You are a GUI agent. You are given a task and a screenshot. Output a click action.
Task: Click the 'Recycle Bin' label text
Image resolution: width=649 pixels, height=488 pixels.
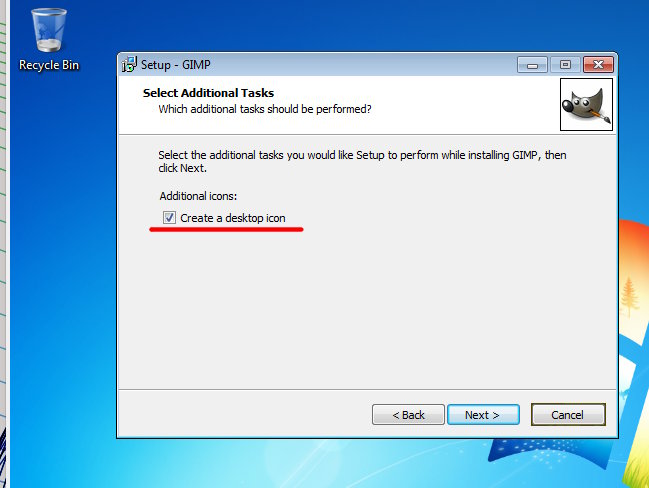click(x=49, y=65)
